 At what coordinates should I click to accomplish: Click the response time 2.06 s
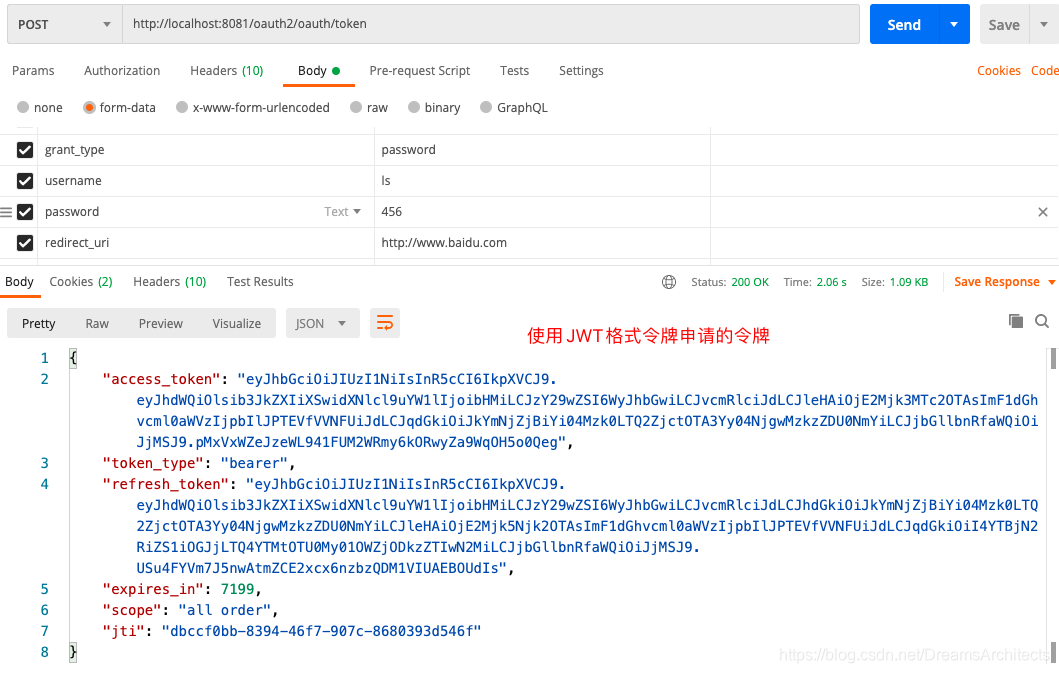click(831, 282)
